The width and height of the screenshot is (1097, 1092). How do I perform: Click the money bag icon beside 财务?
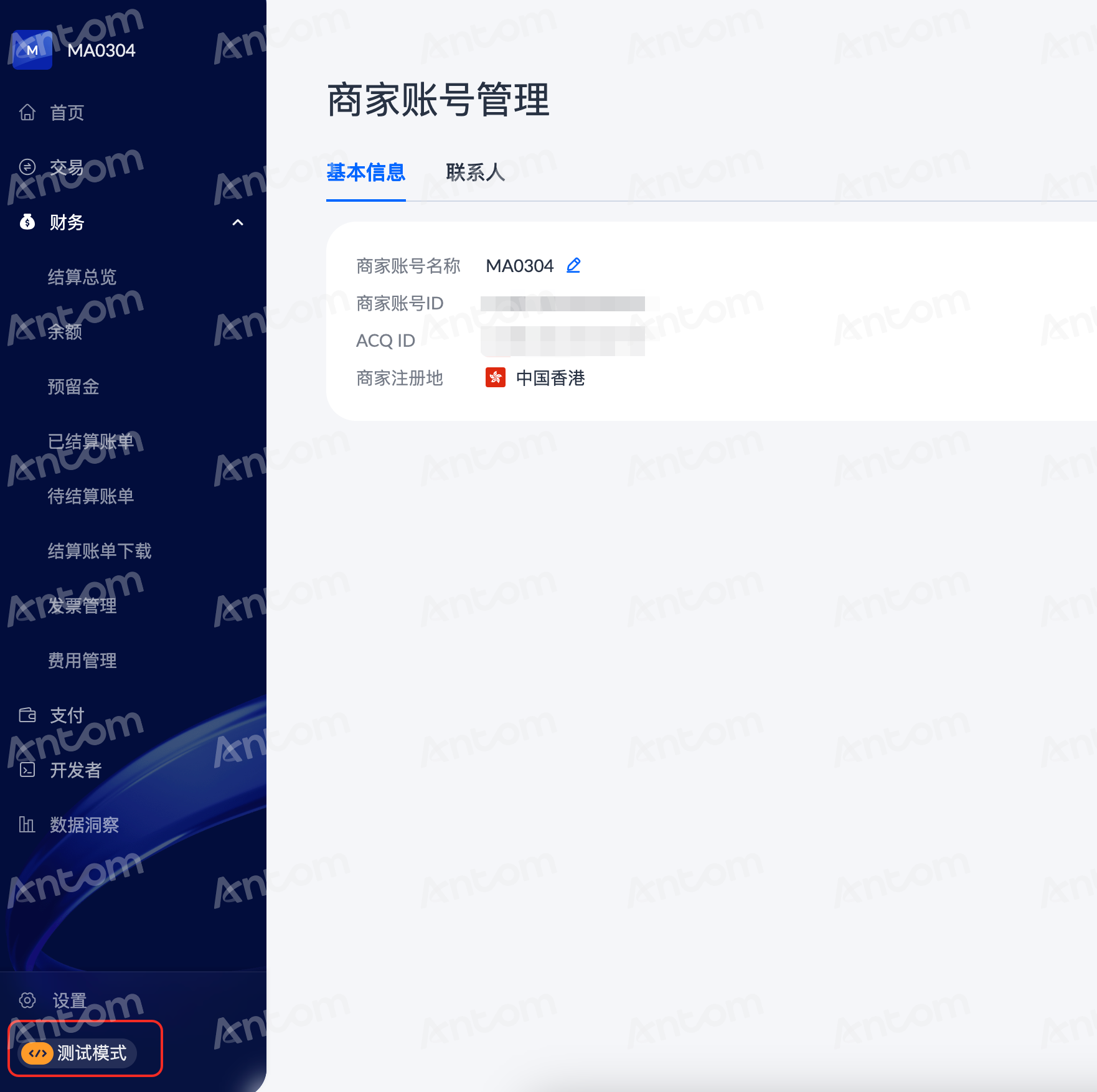(x=27, y=222)
